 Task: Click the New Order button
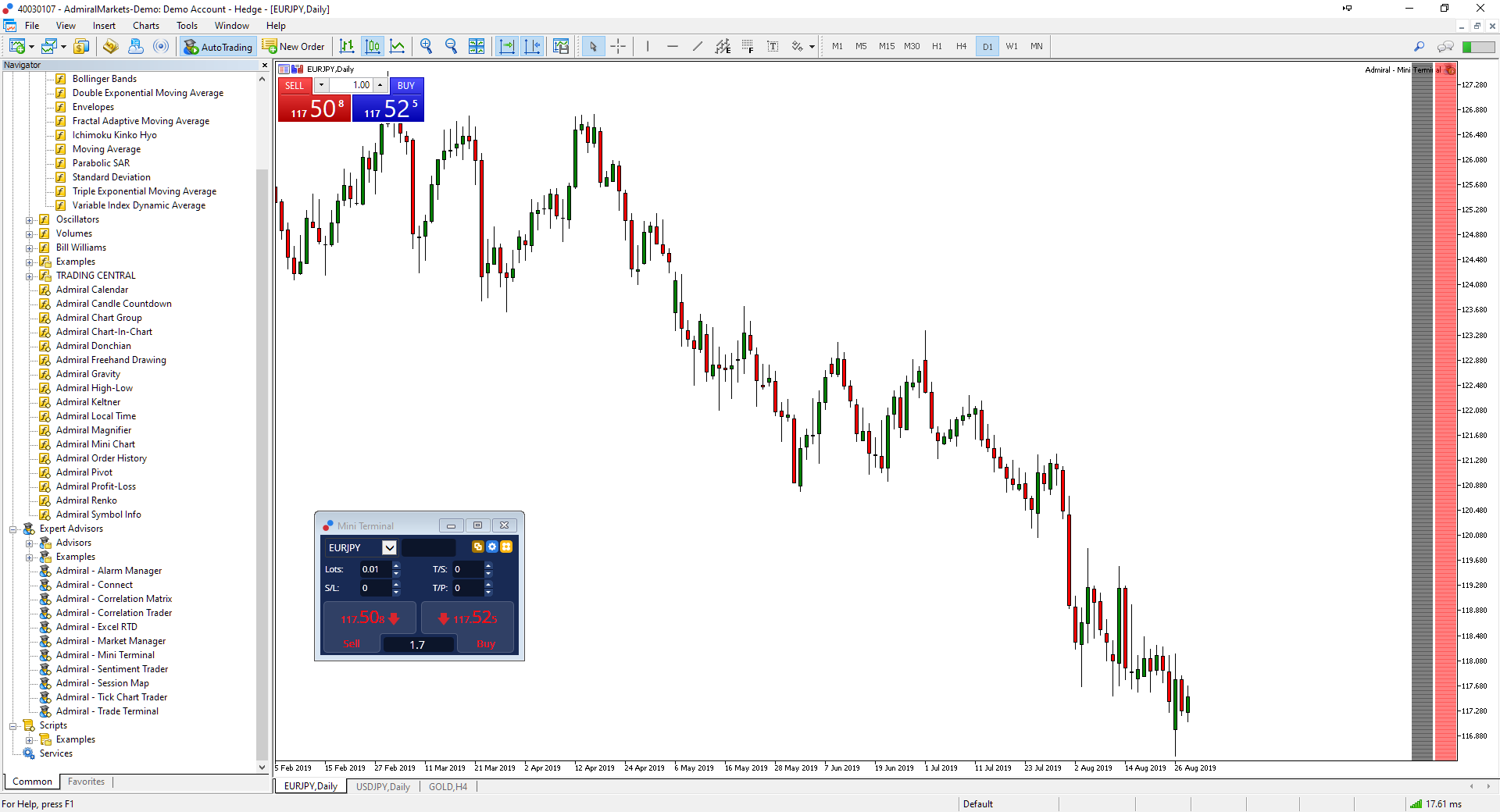[294, 47]
